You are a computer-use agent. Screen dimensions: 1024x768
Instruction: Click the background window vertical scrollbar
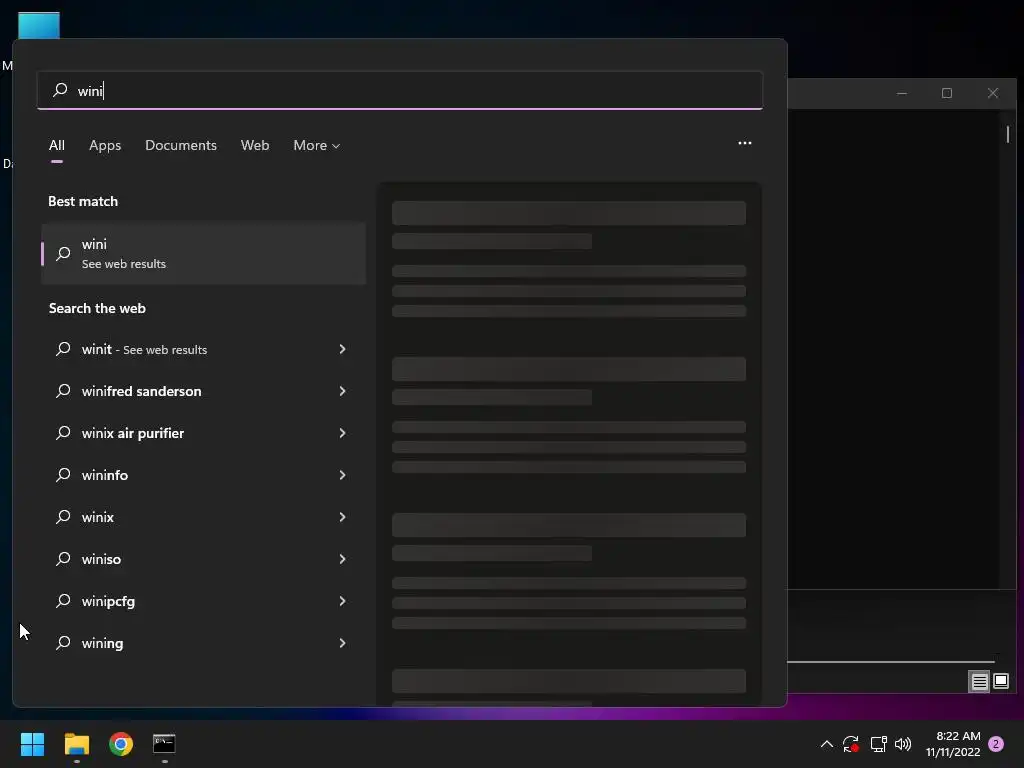(x=1008, y=134)
